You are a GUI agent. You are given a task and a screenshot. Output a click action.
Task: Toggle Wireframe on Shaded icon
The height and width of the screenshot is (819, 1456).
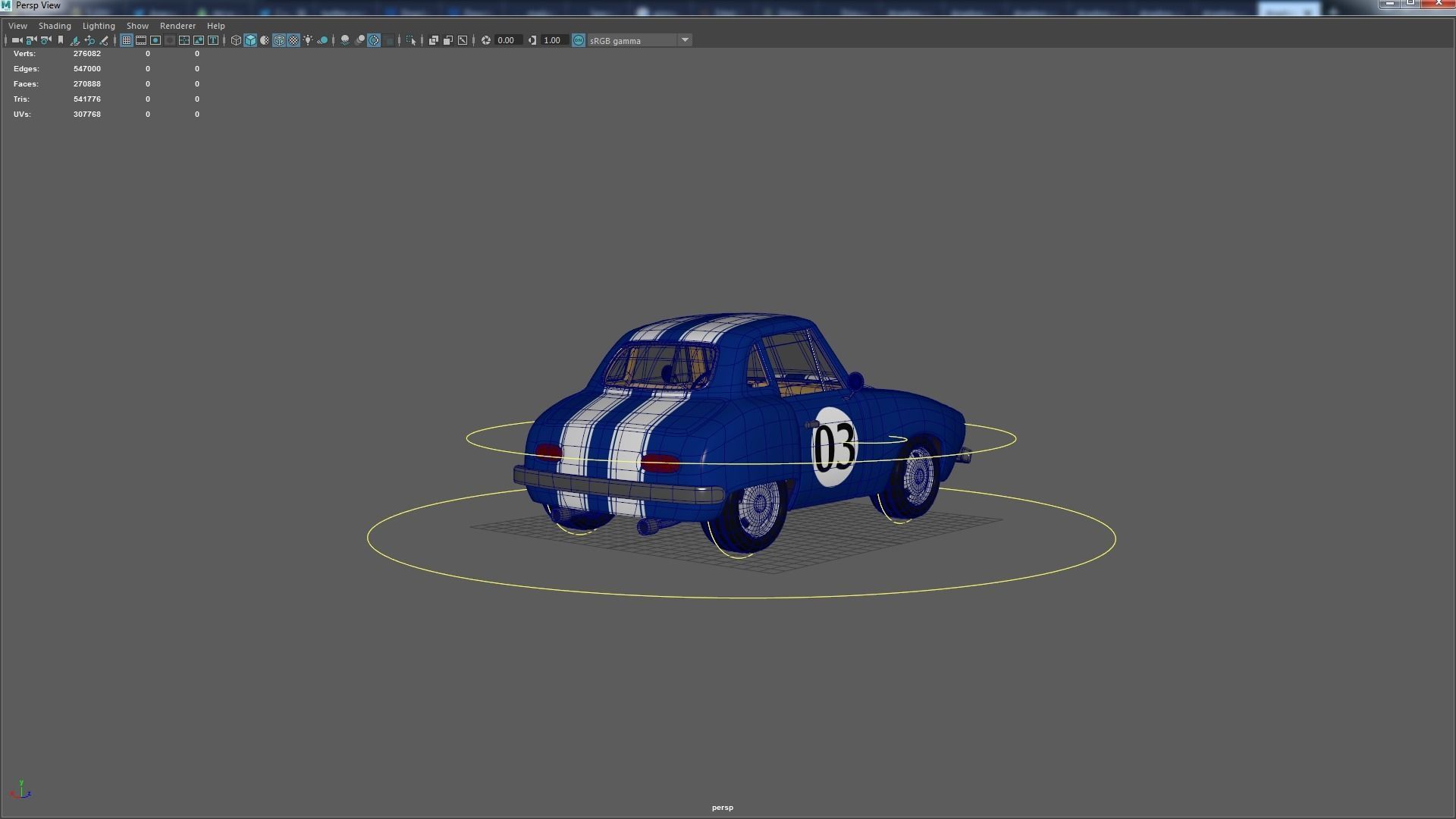click(x=279, y=40)
